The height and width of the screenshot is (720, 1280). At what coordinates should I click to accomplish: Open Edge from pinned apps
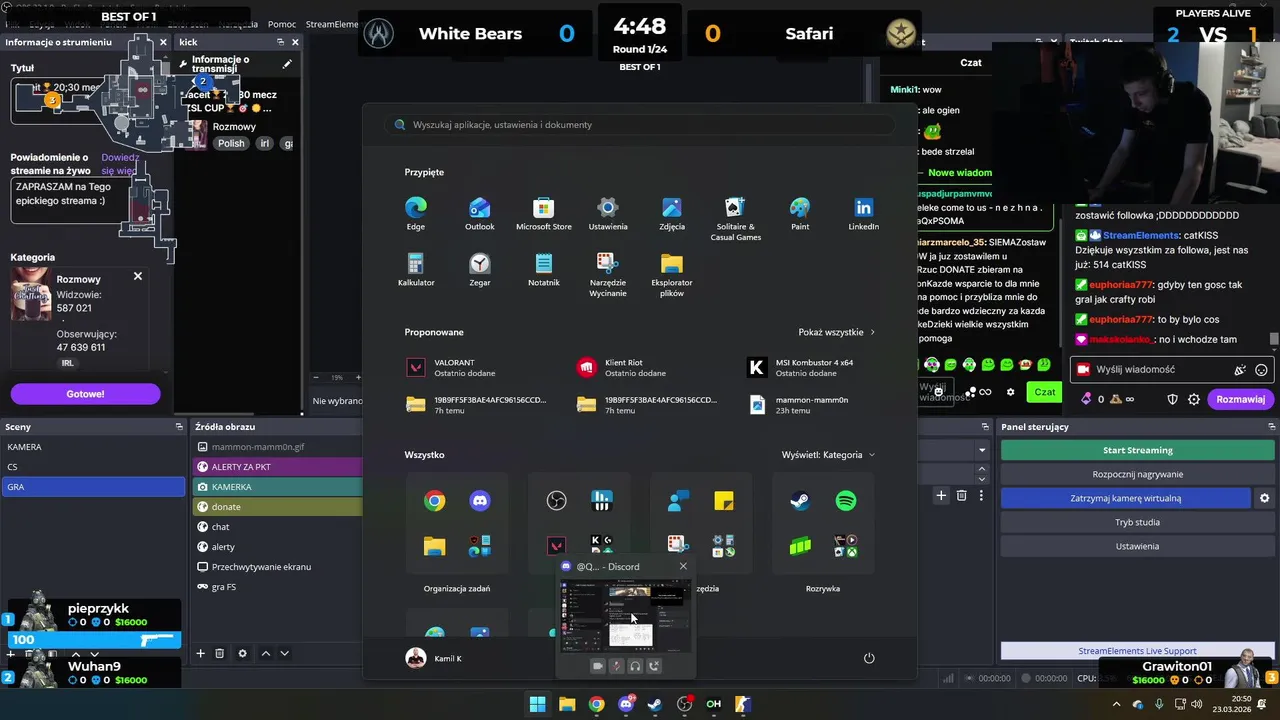[416, 214]
